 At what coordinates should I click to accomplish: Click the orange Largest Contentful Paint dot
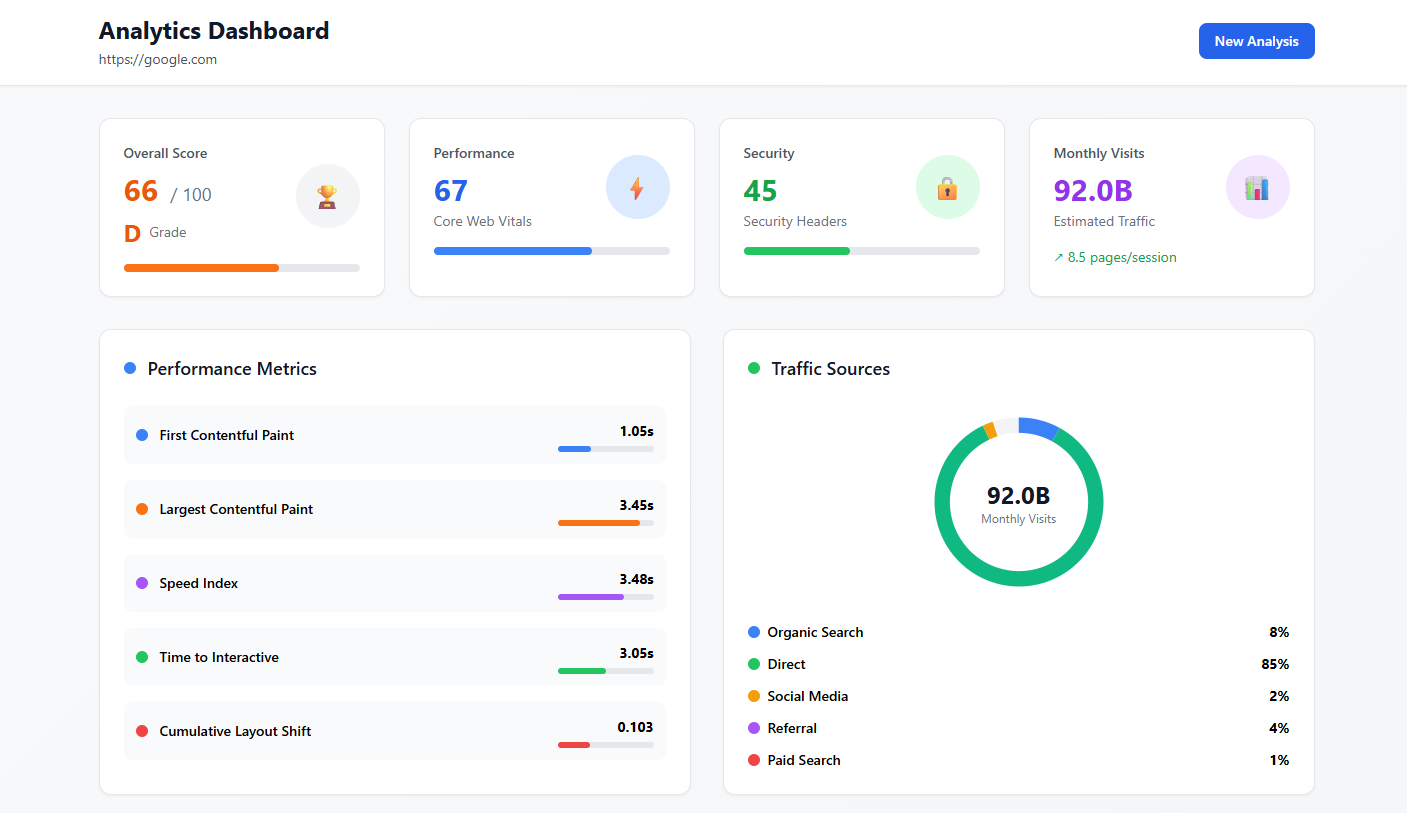pos(142,509)
